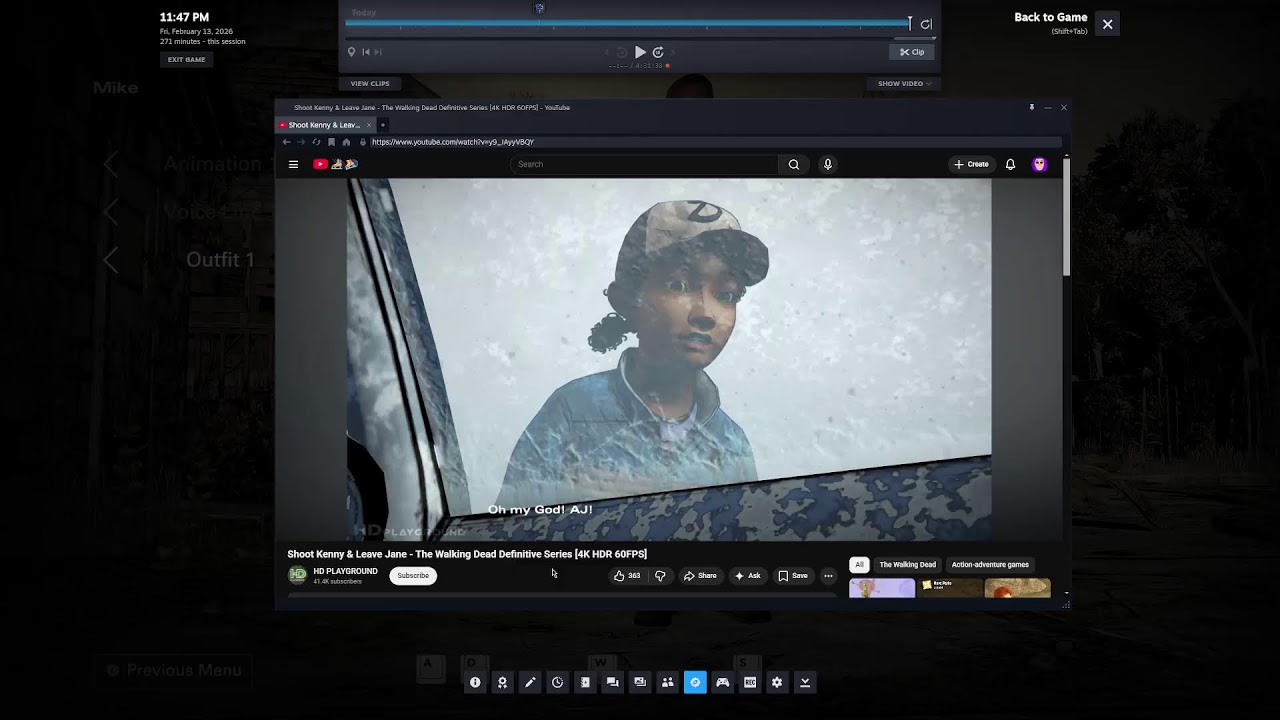The height and width of the screenshot is (720, 1280).
Task: Reload the browser page
Action: [316, 142]
